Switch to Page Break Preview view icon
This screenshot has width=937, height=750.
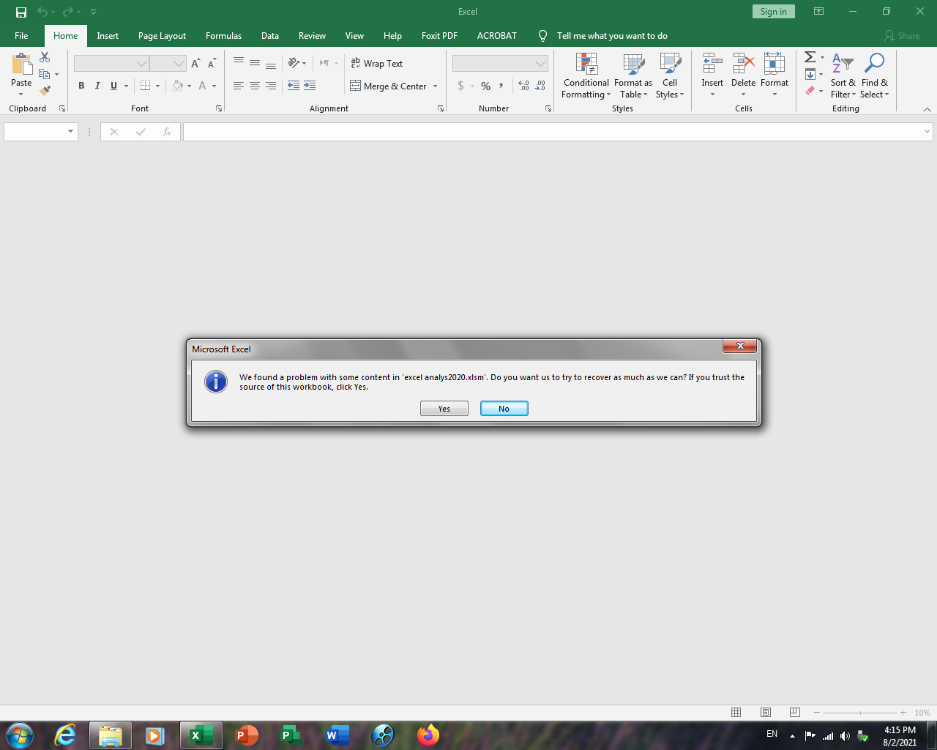[x=794, y=712]
